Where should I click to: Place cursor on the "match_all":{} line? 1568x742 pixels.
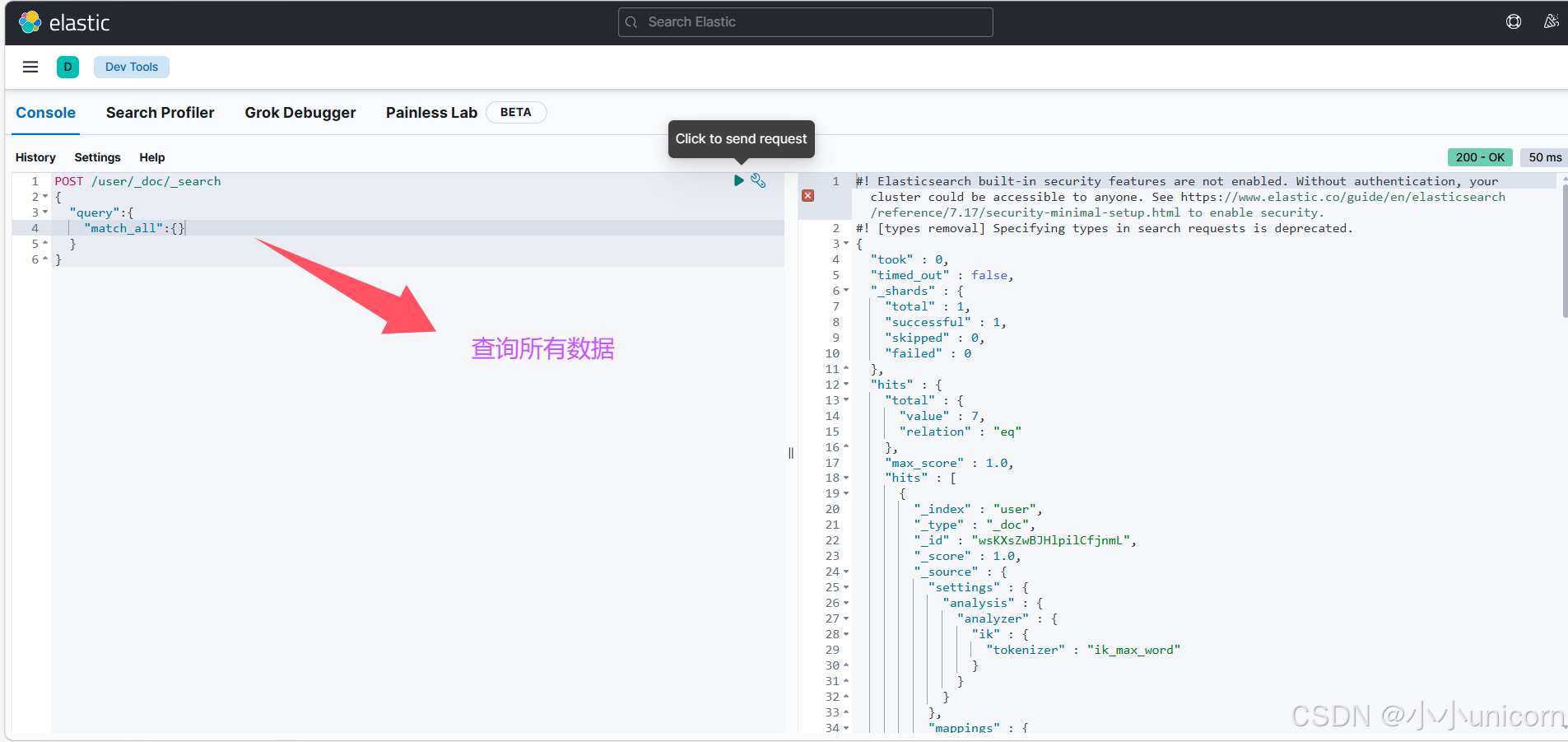[135, 228]
